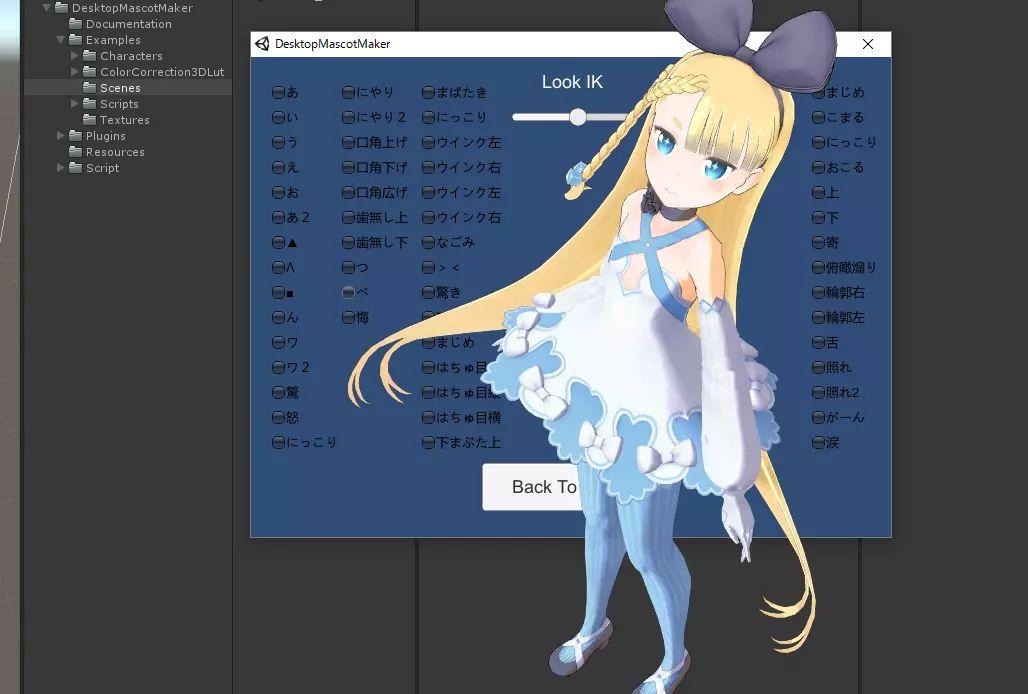Viewport: 1028px width, 694px height.
Task: Toggle the う mouth shape checkbox
Action: point(278,142)
